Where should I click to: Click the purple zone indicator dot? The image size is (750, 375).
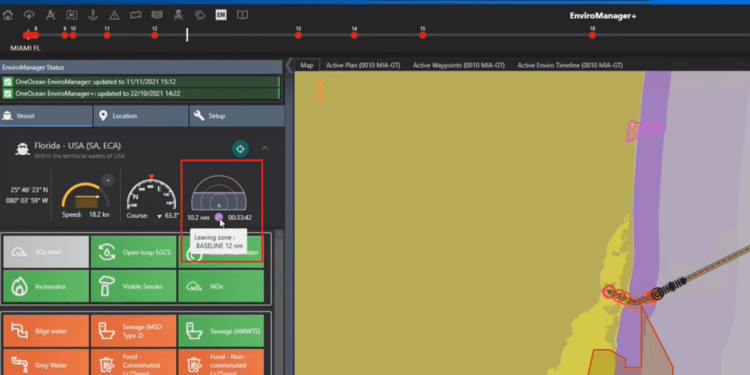click(219, 217)
